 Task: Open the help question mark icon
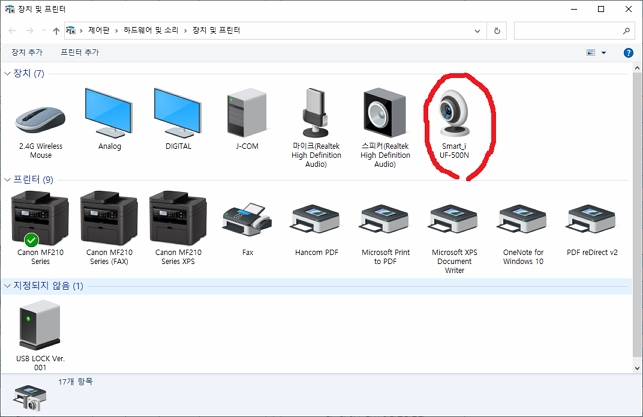coord(628,52)
